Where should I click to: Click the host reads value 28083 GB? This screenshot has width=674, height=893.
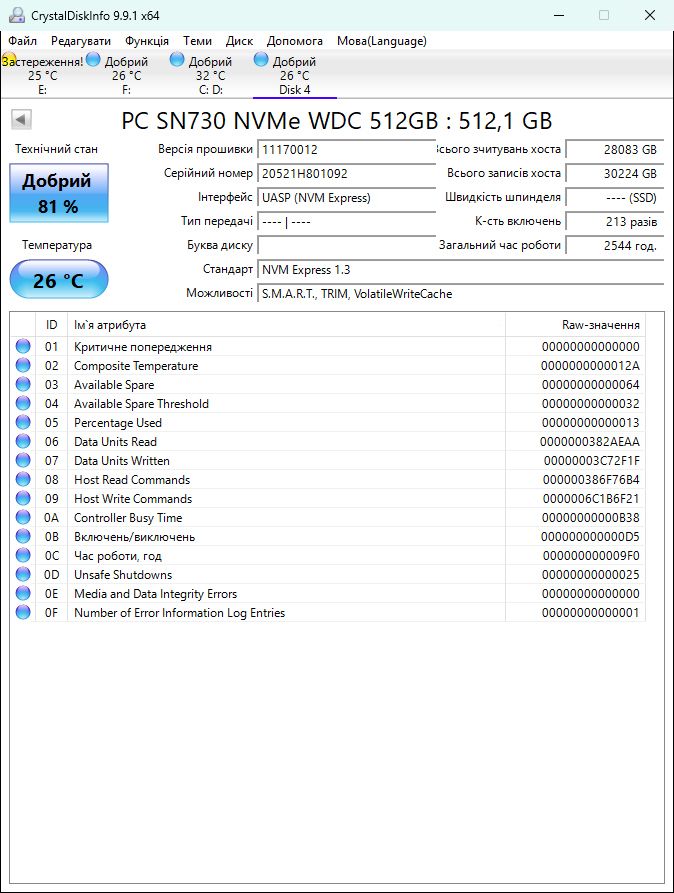(x=615, y=150)
